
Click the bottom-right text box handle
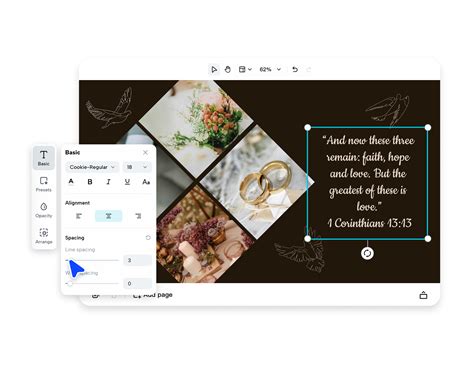(x=428, y=239)
